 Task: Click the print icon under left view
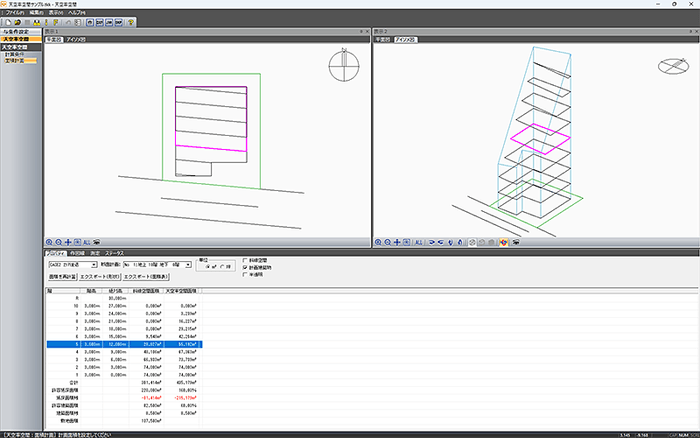(x=98, y=242)
